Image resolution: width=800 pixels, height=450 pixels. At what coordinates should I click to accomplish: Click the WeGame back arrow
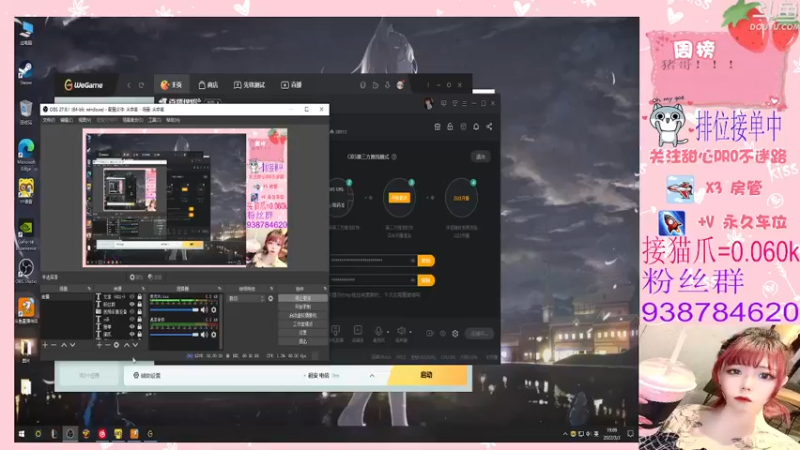click(x=129, y=85)
